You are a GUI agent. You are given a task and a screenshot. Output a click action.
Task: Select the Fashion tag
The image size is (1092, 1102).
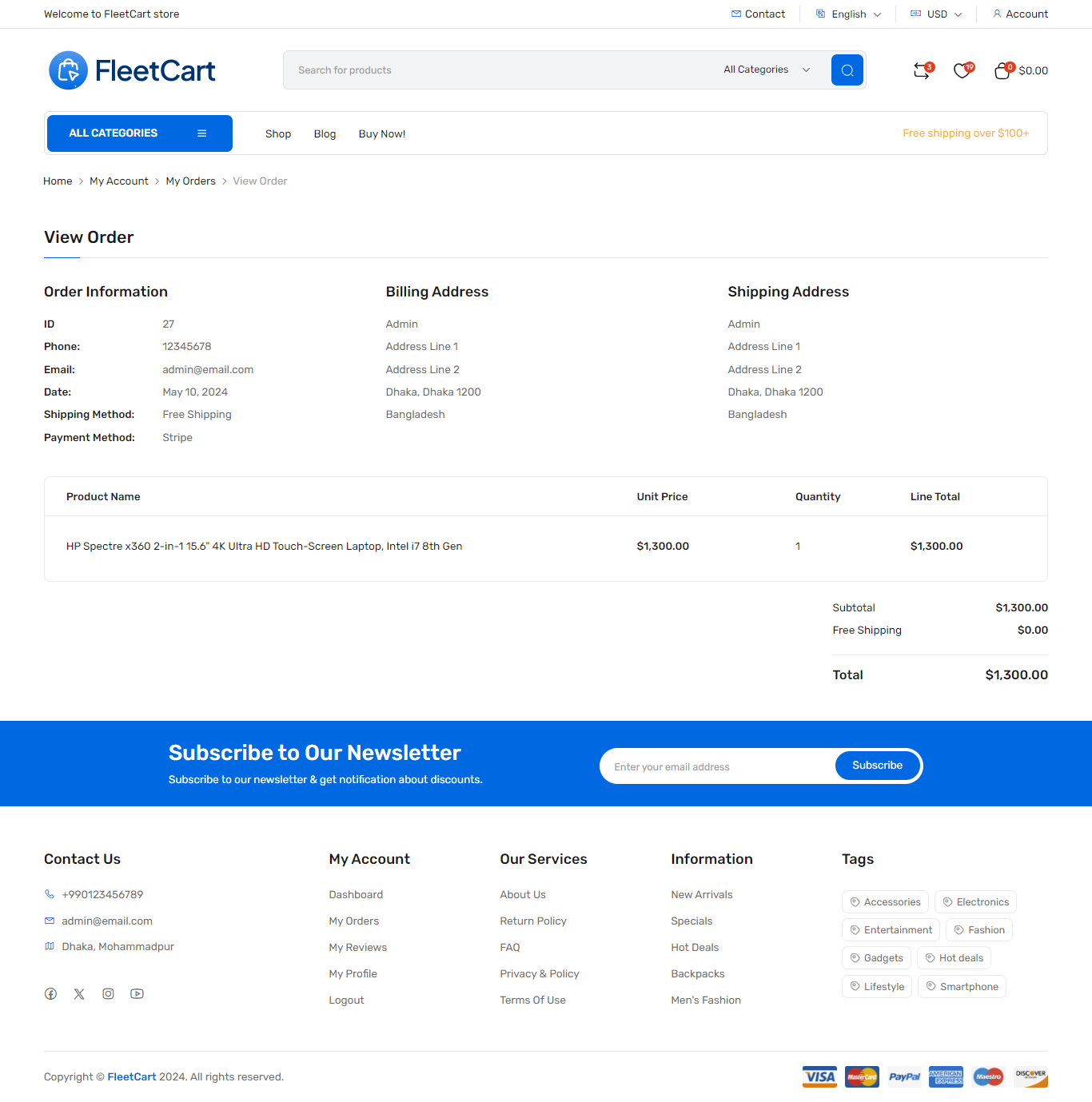coord(979,930)
